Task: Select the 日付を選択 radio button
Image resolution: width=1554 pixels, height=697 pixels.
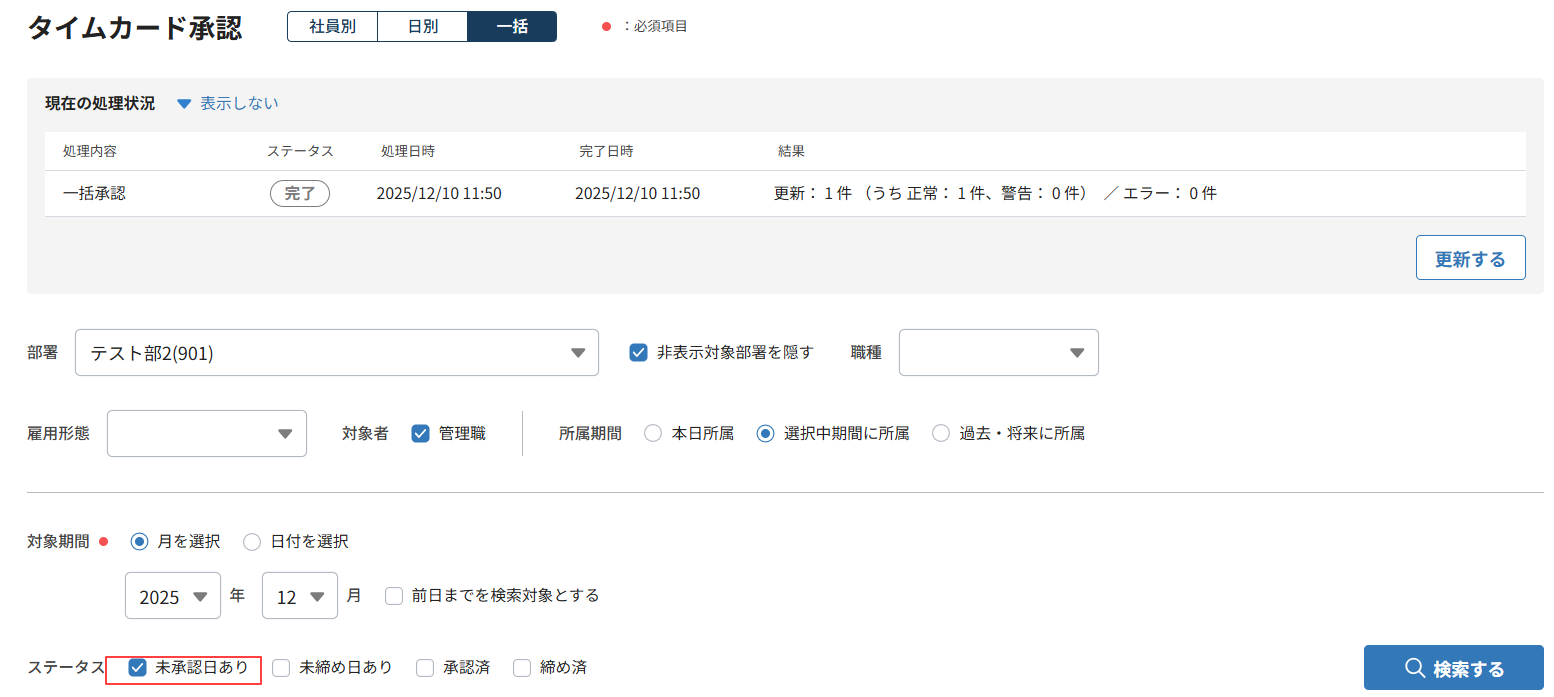Action: pos(252,542)
